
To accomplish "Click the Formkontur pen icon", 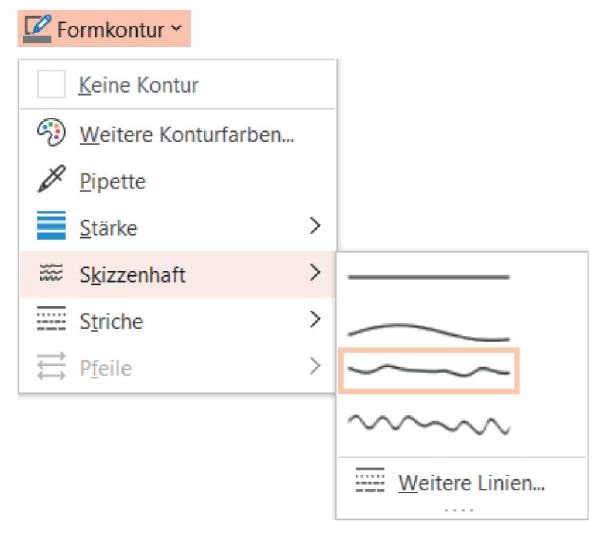I will tap(37, 30).
